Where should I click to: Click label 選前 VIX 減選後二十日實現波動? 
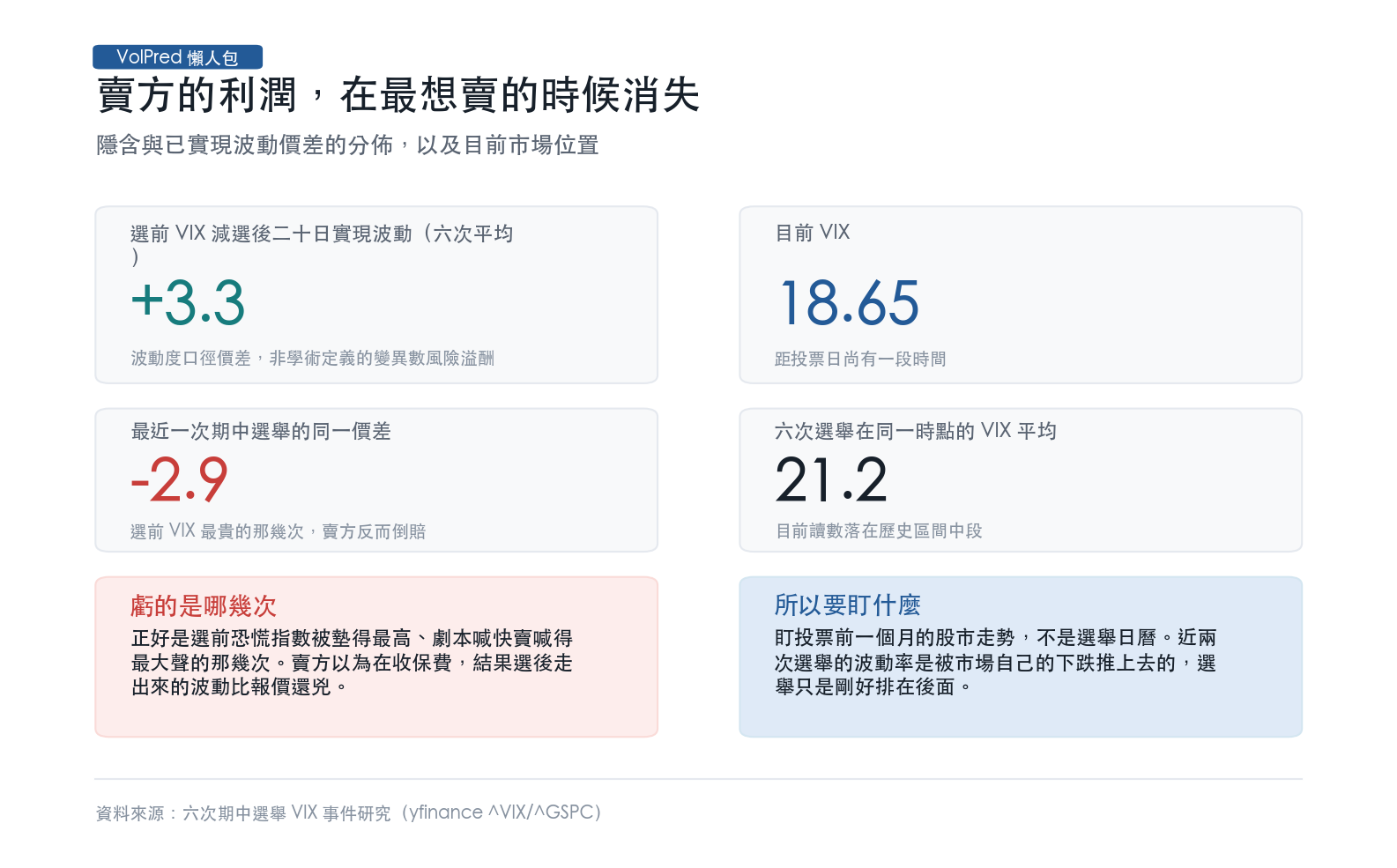pos(271,234)
